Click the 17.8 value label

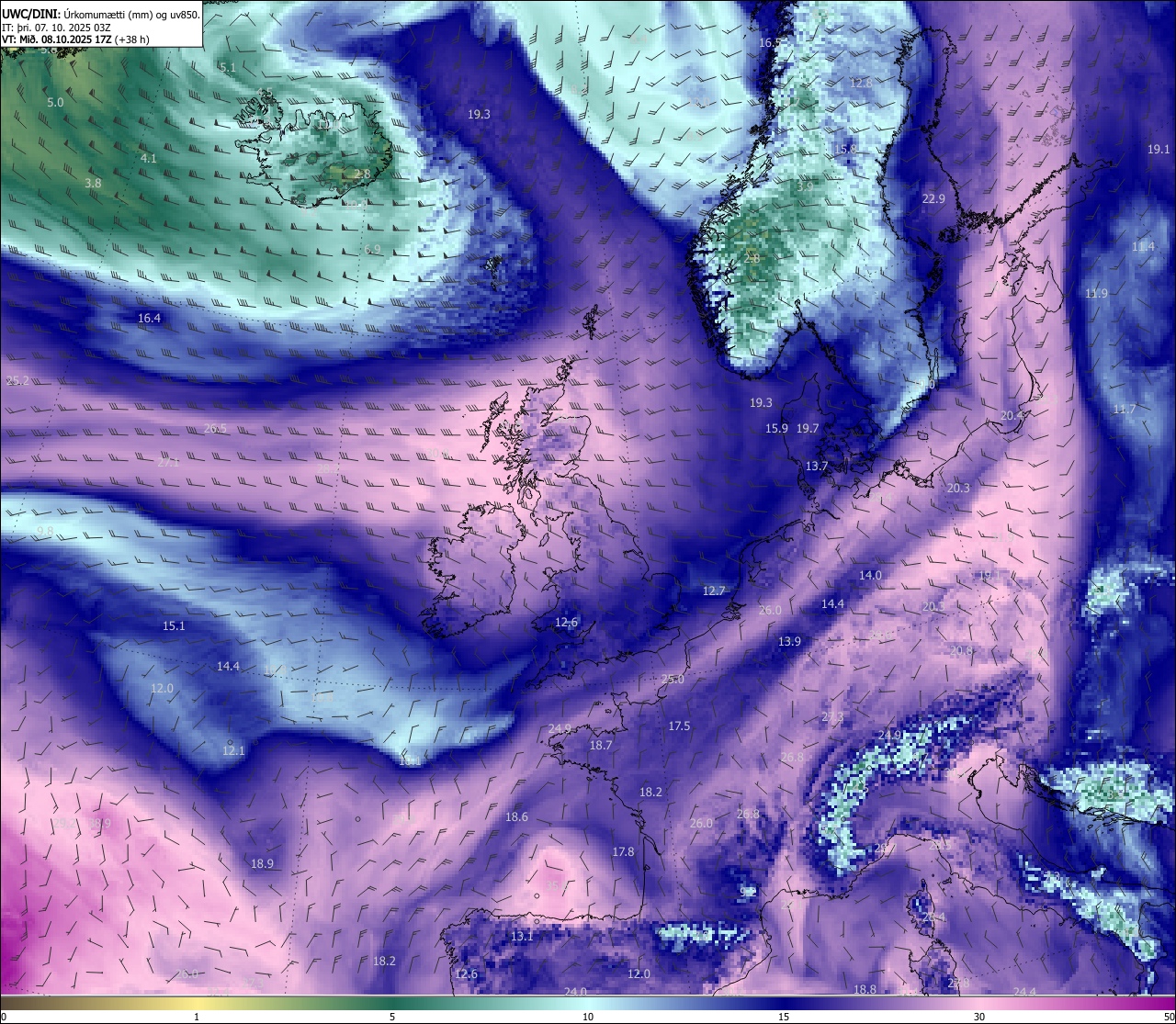coord(623,851)
